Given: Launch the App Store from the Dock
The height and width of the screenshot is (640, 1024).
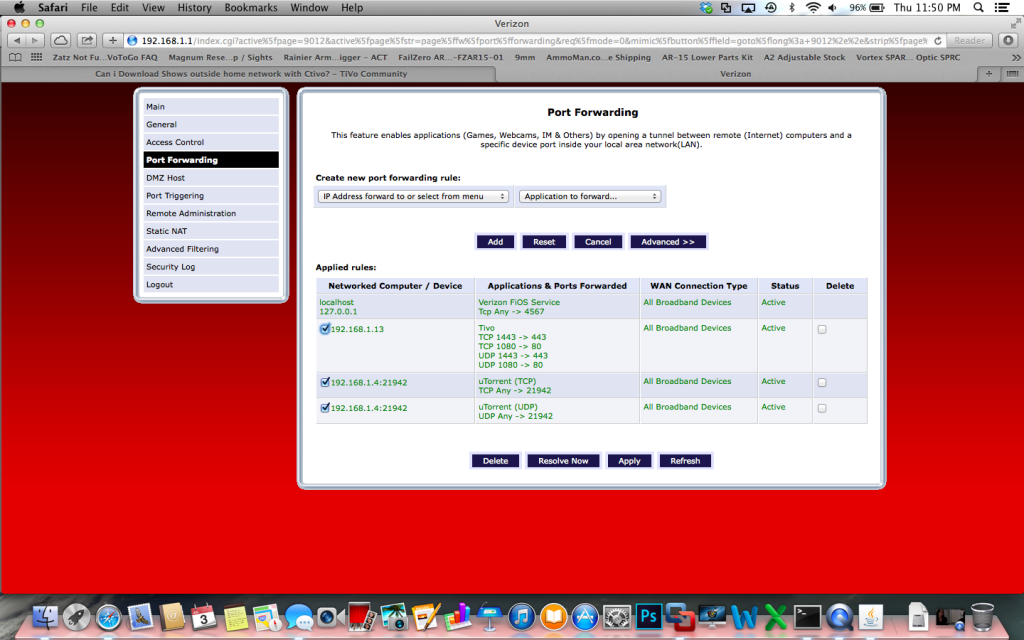Looking at the screenshot, I should point(585,616).
